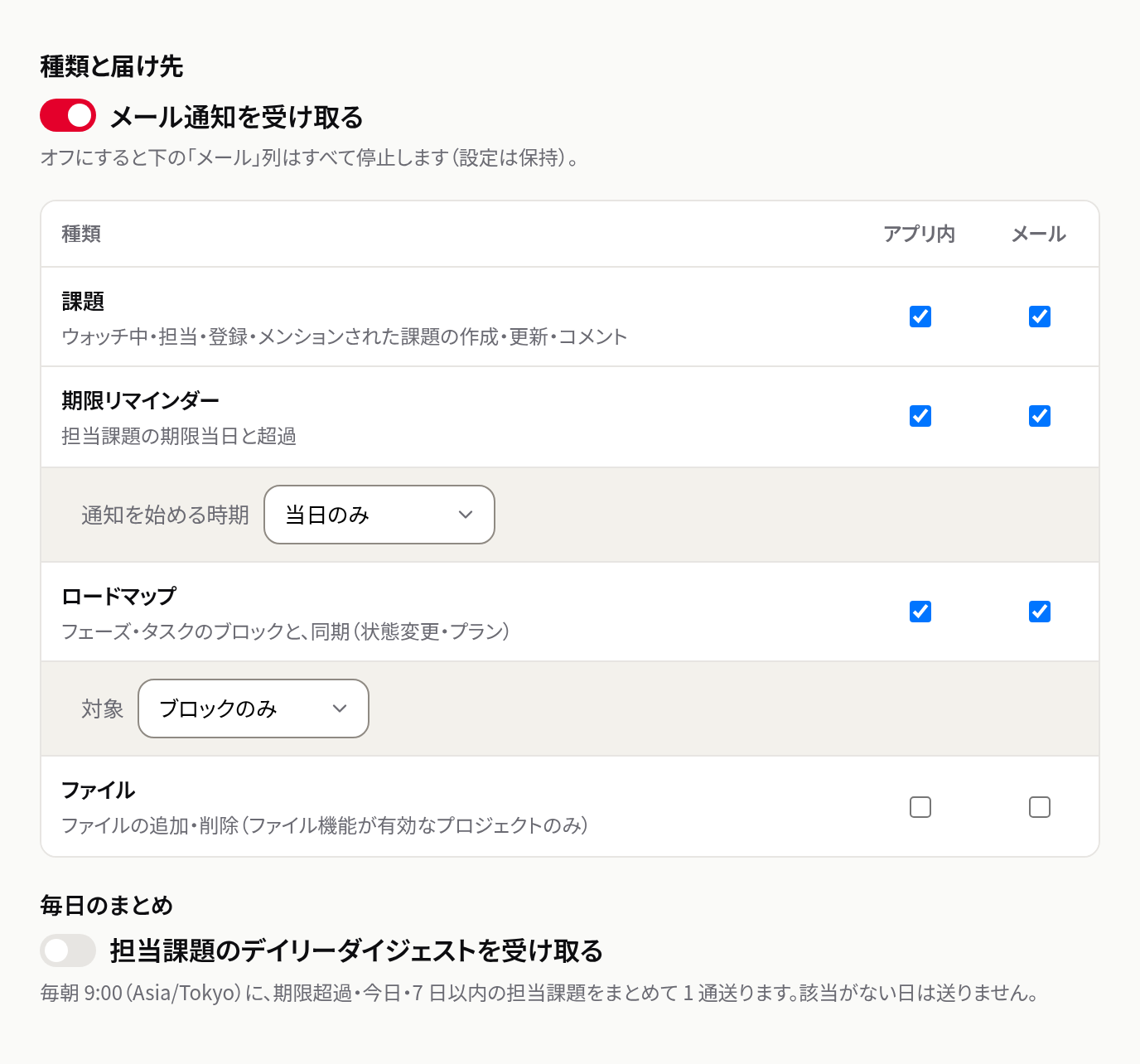Click the 通知を始める時期 label
This screenshot has width=1140, height=1064.
pyautogui.click(x=165, y=515)
